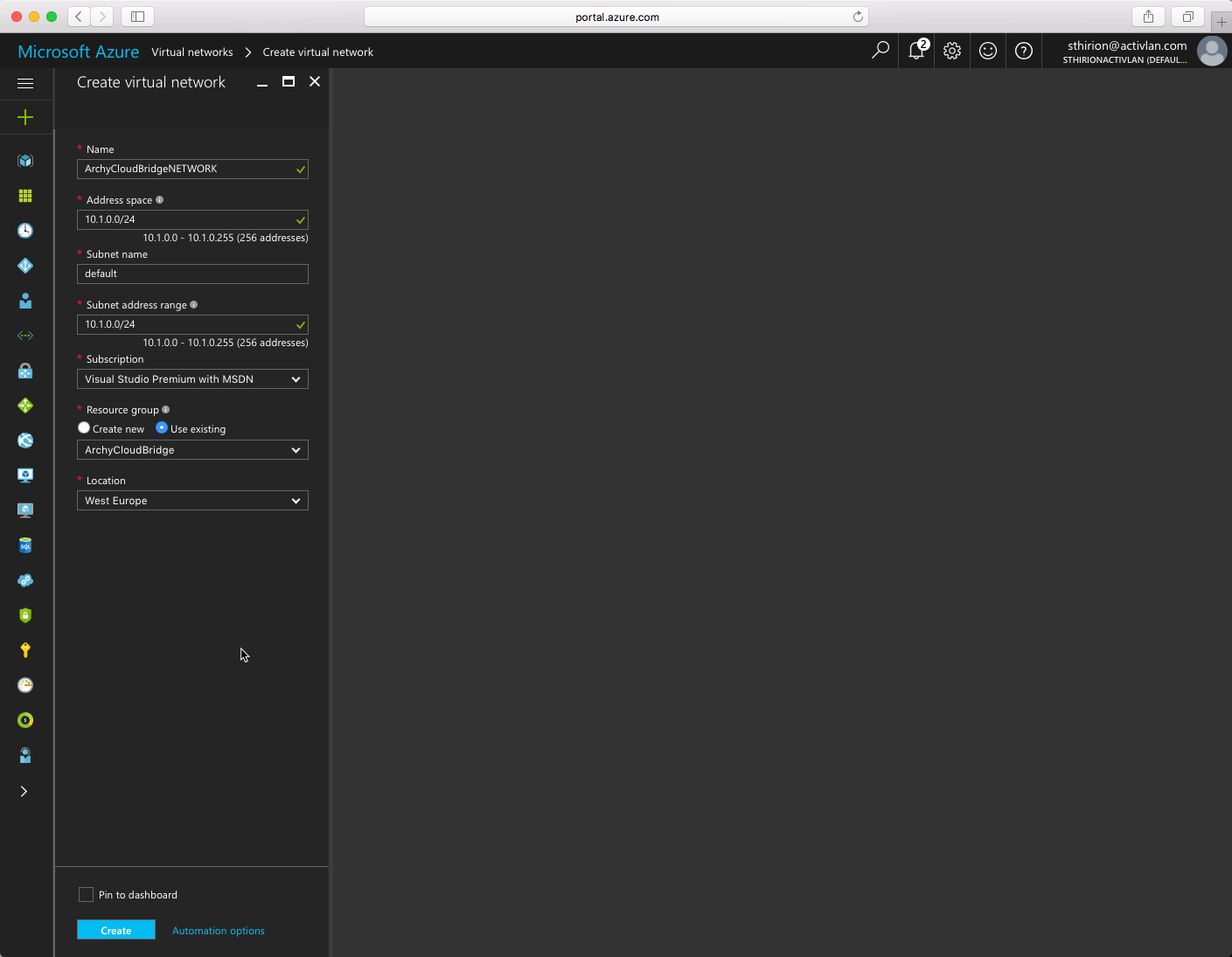The width and height of the screenshot is (1232, 957).
Task: Click the blue Create button
Action: (116, 930)
